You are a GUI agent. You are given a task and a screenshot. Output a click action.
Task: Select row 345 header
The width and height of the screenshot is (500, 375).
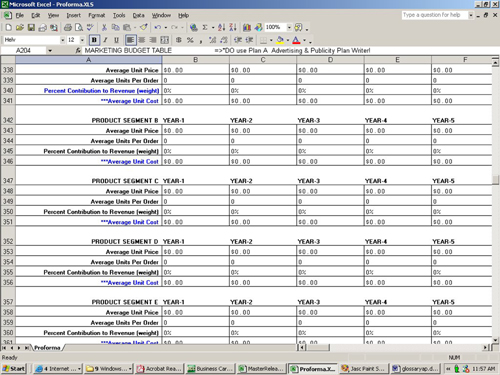coord(8,151)
